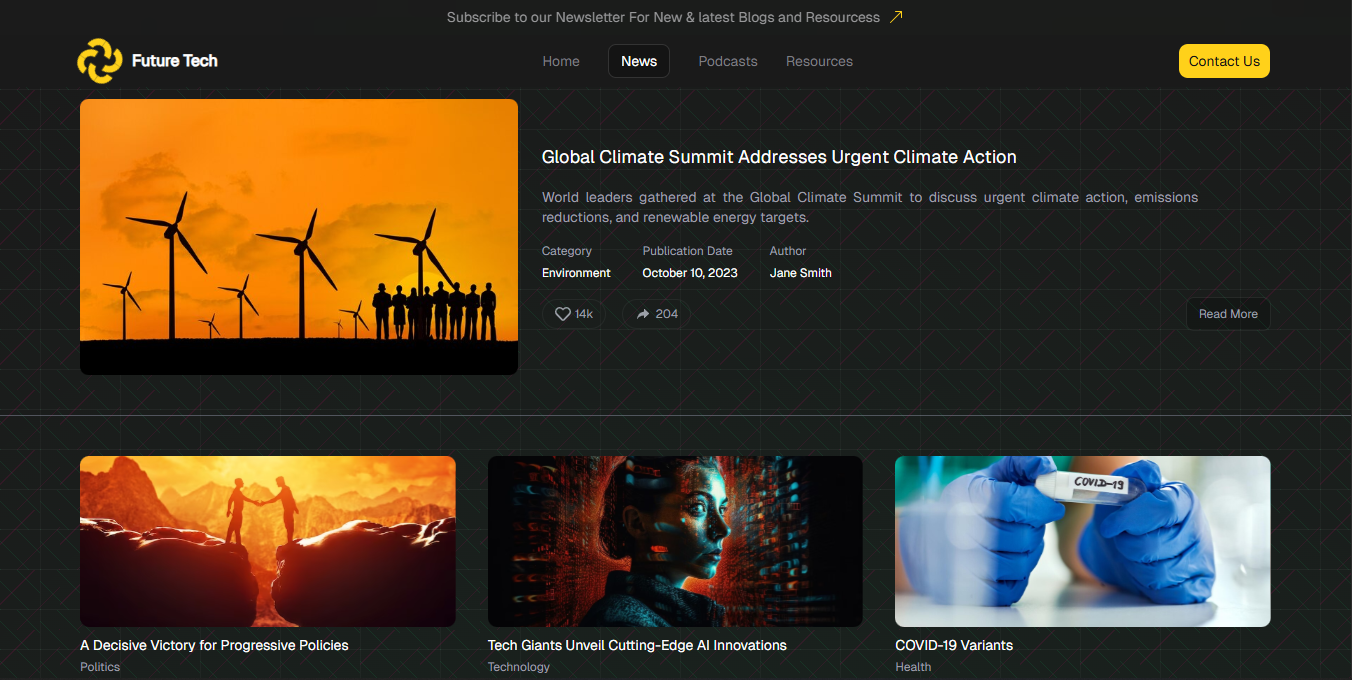The height and width of the screenshot is (680, 1352).
Task: Open the Podcasts section
Action: 728,61
